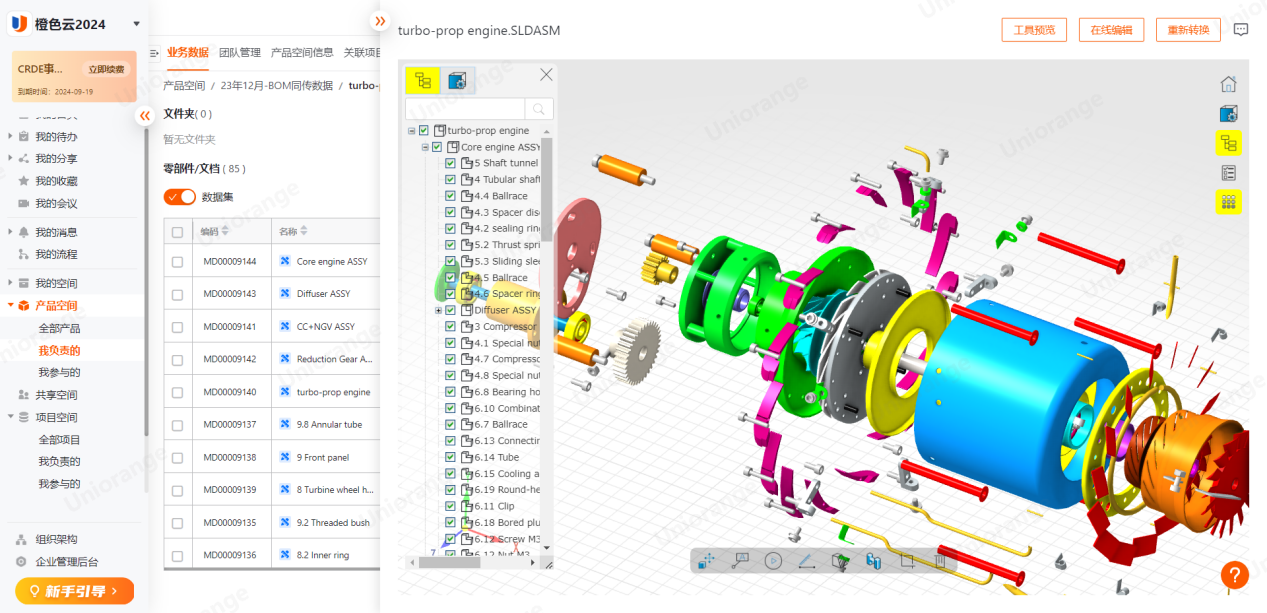Open the orange help question mark icon

click(x=1235, y=575)
